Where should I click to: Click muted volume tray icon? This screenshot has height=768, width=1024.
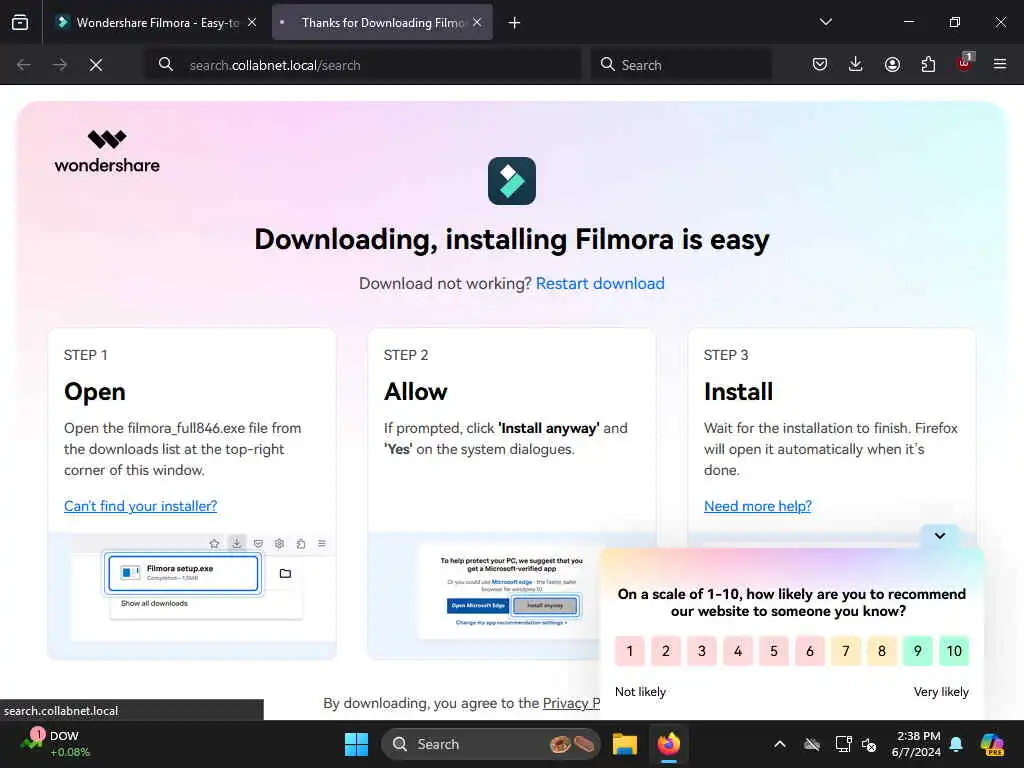pos(869,744)
